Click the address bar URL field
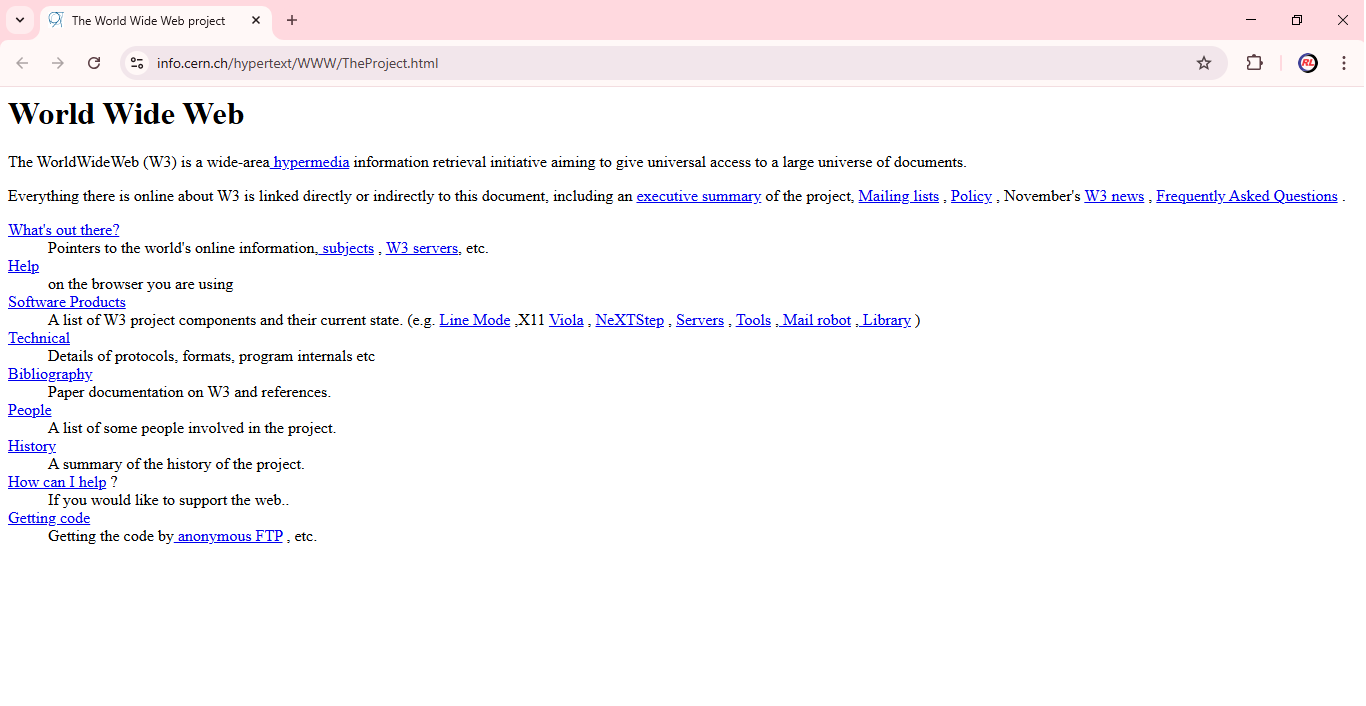 point(660,63)
